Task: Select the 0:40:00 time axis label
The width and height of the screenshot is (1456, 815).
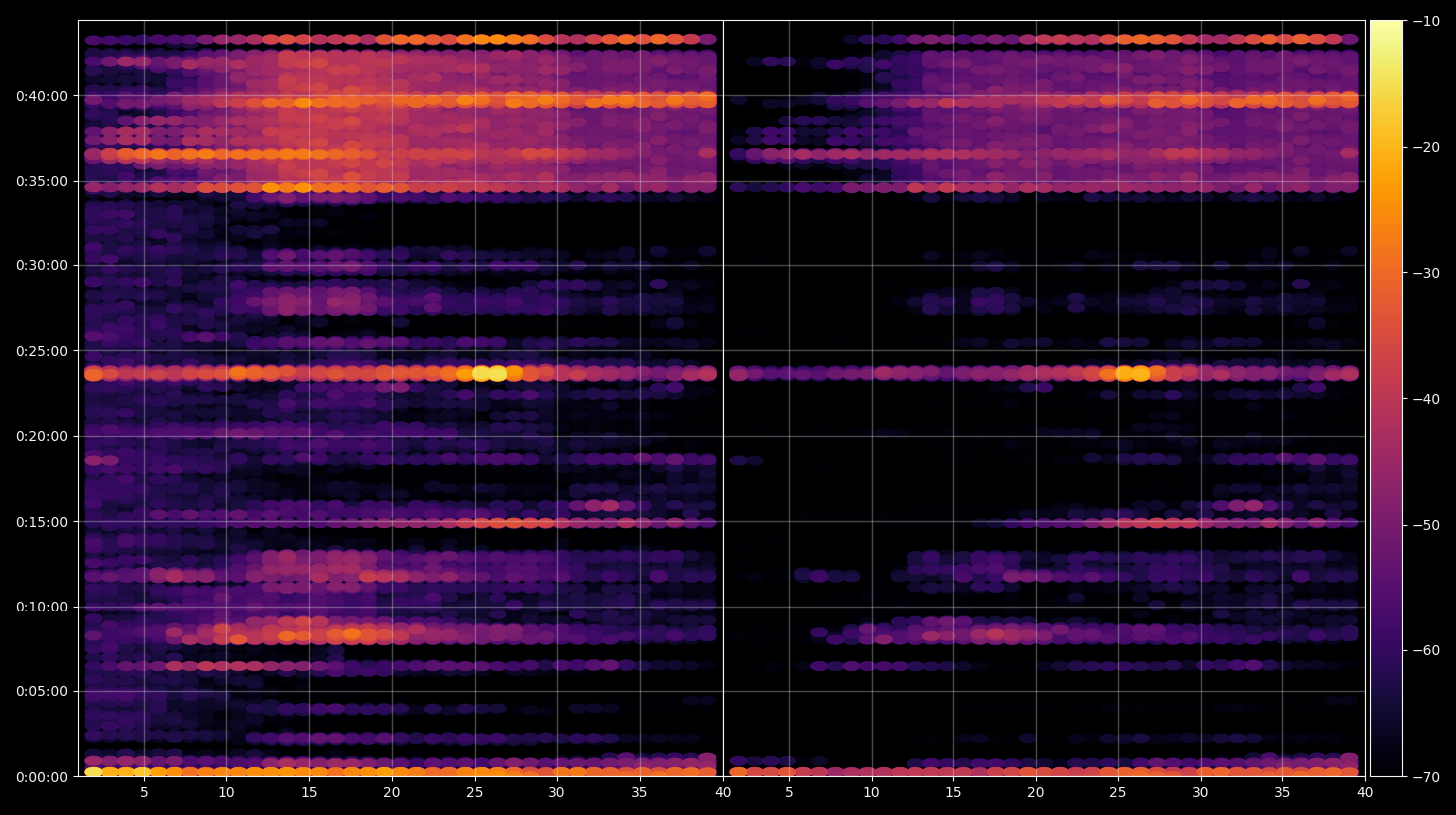Action: tap(42, 96)
